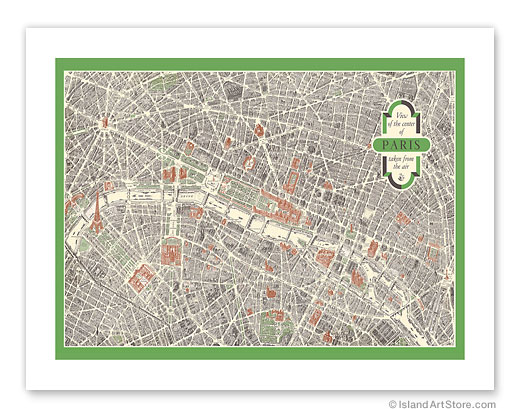Select the École Militaire orange building
This screenshot has height=409, width=520.
(x=141, y=277)
